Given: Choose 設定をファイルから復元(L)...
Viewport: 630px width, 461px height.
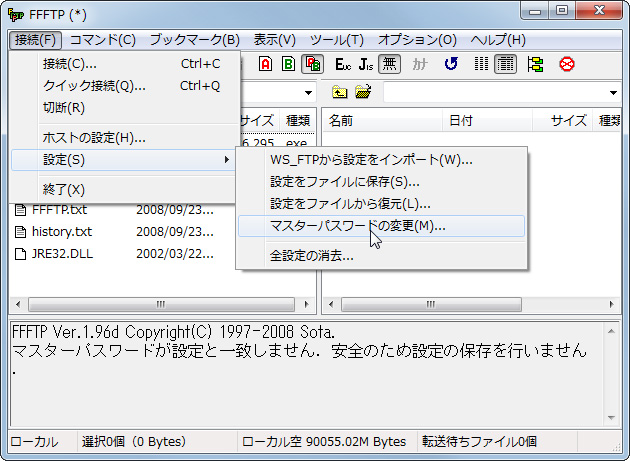Looking at the screenshot, I should coord(381,204).
